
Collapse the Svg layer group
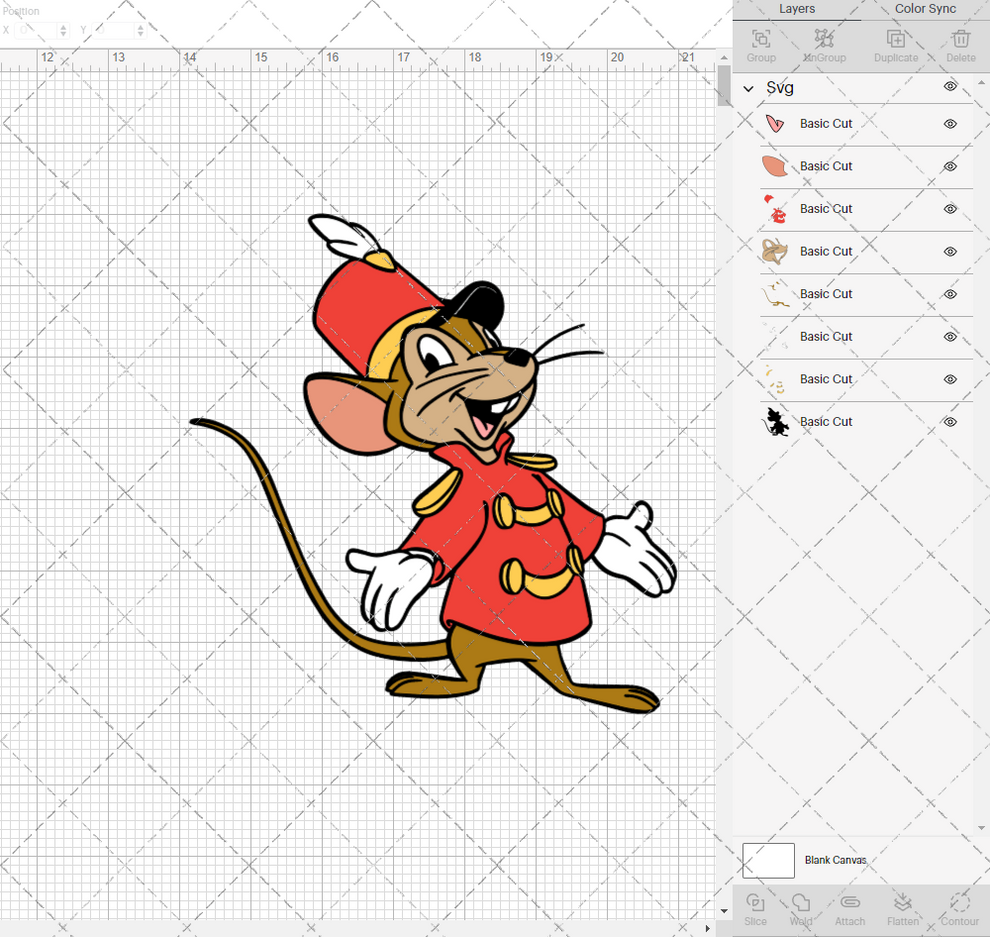coord(747,88)
